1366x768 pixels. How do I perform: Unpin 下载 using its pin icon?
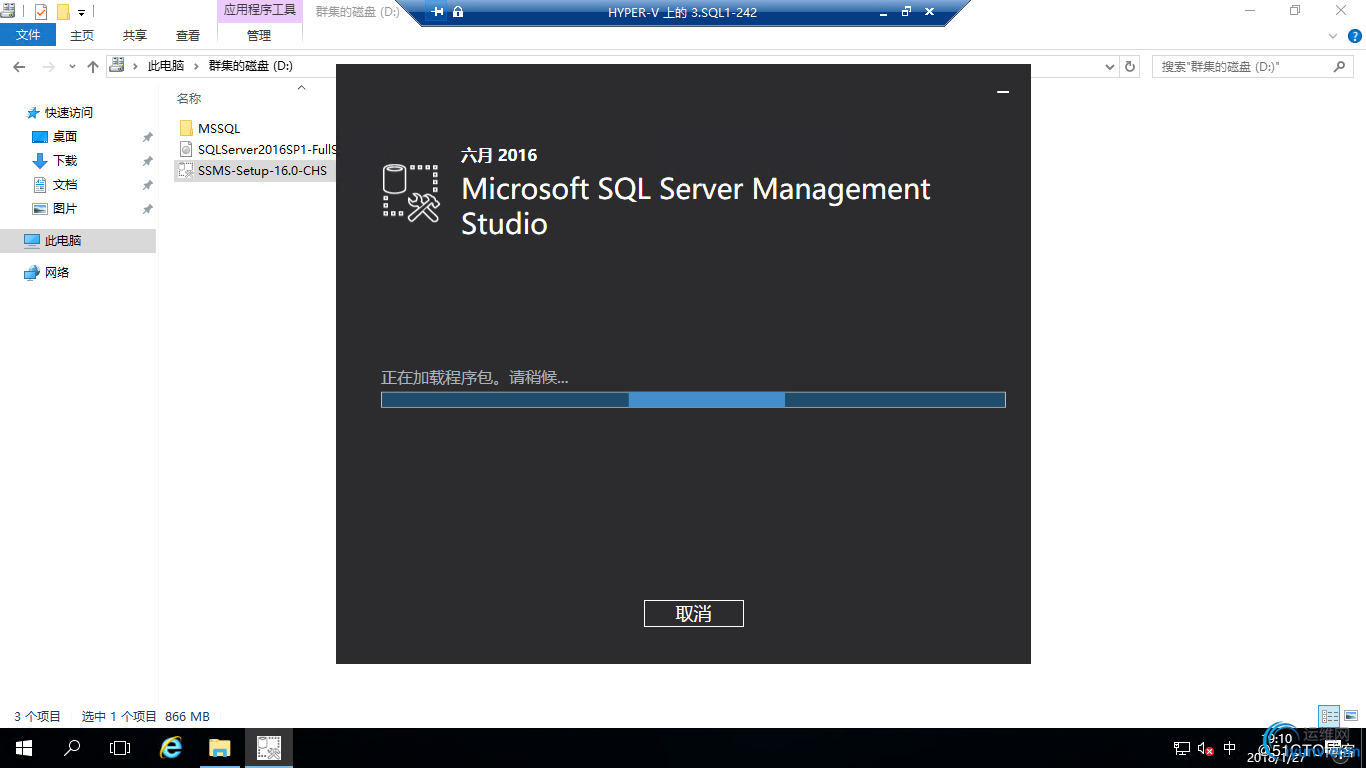click(147, 161)
